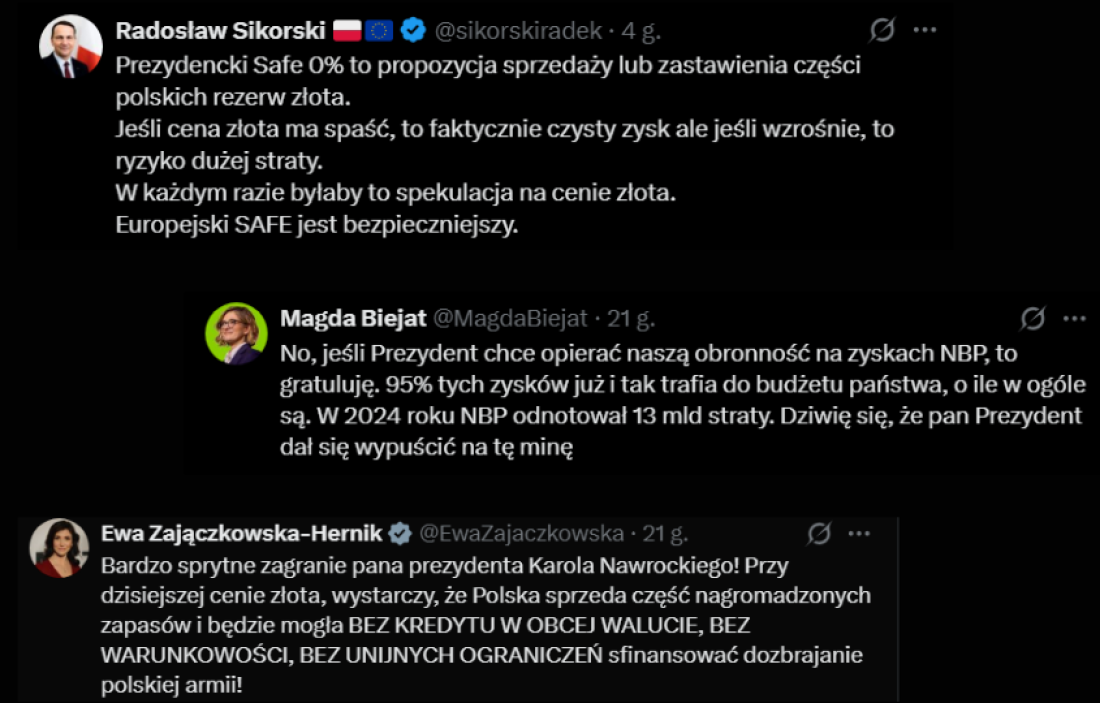Click Radosław Sikorski's blue verified badge
This screenshot has height=703, width=1100.
pos(413,31)
